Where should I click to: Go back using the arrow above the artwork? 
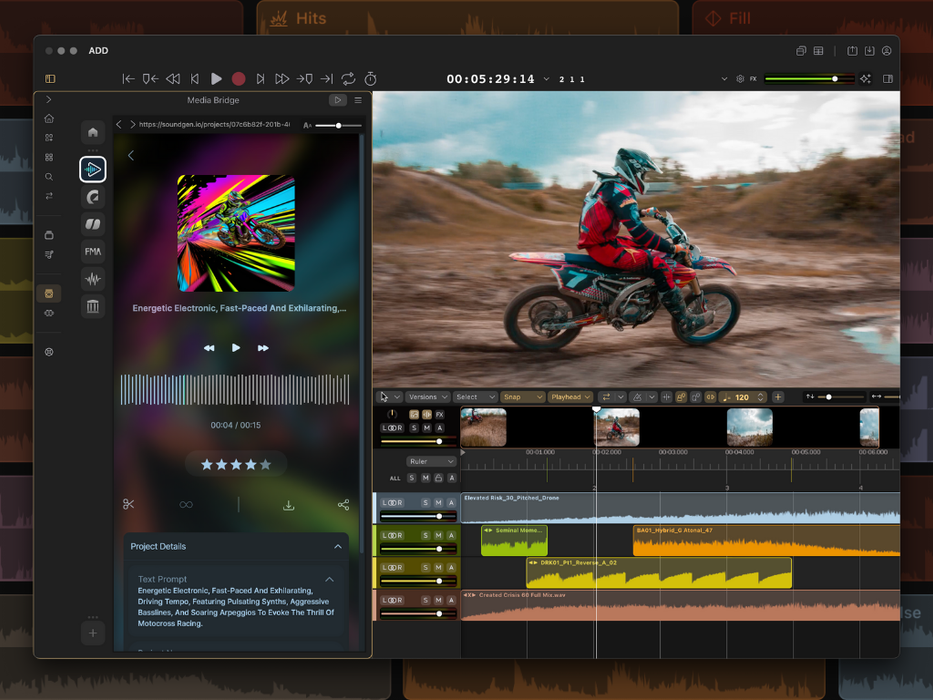click(131, 155)
